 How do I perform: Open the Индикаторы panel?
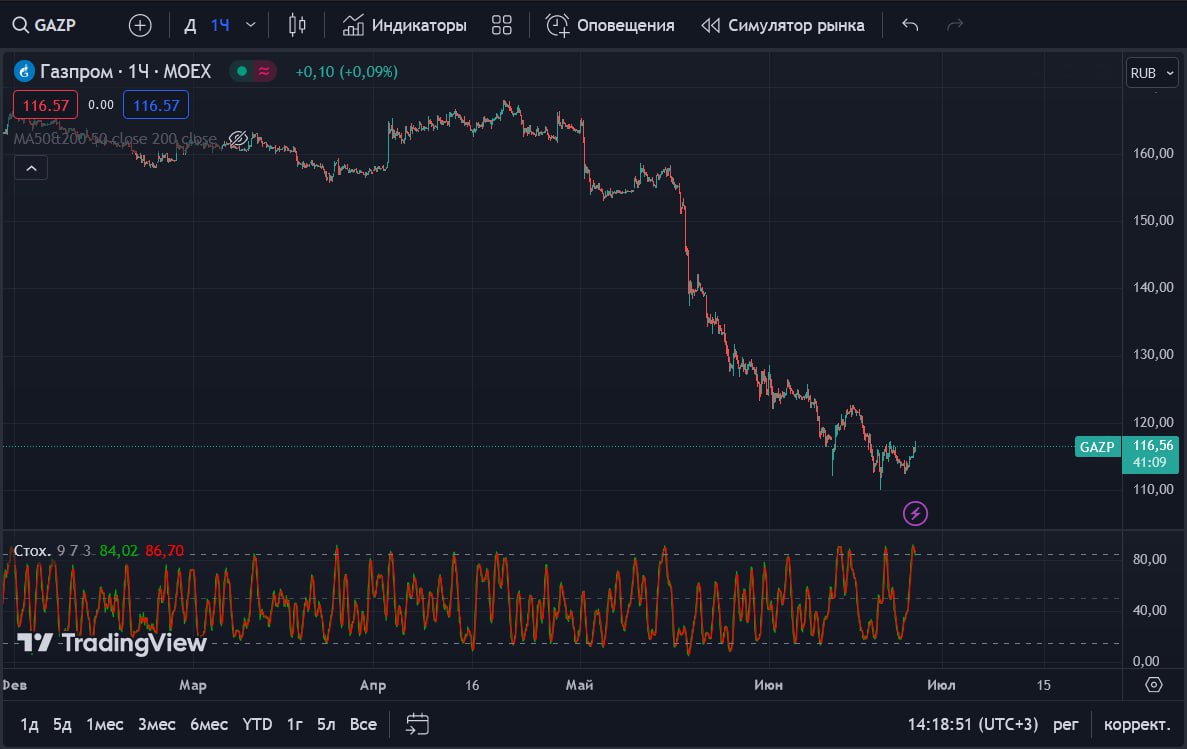point(404,25)
